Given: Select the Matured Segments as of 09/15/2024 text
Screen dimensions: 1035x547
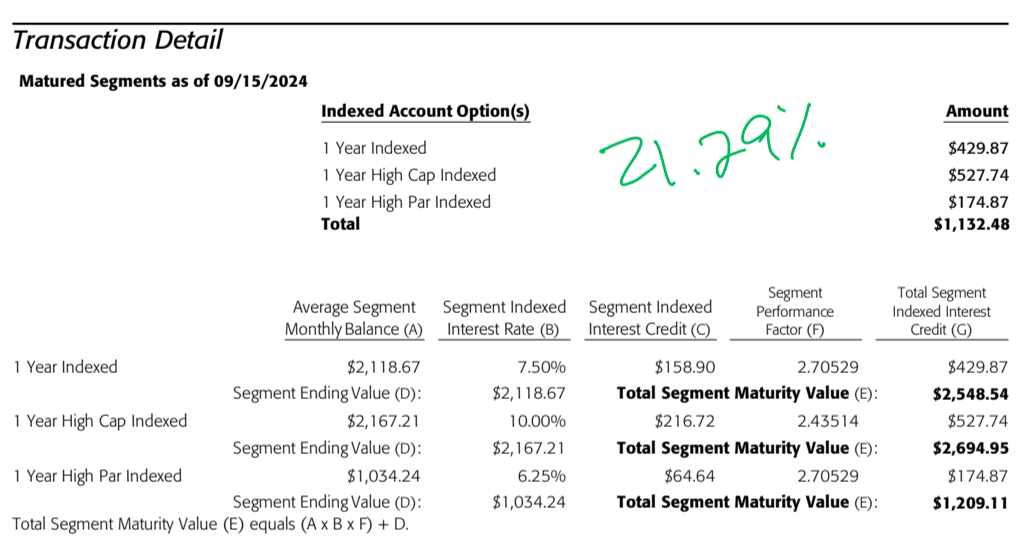Looking at the screenshot, I should [x=163, y=81].
